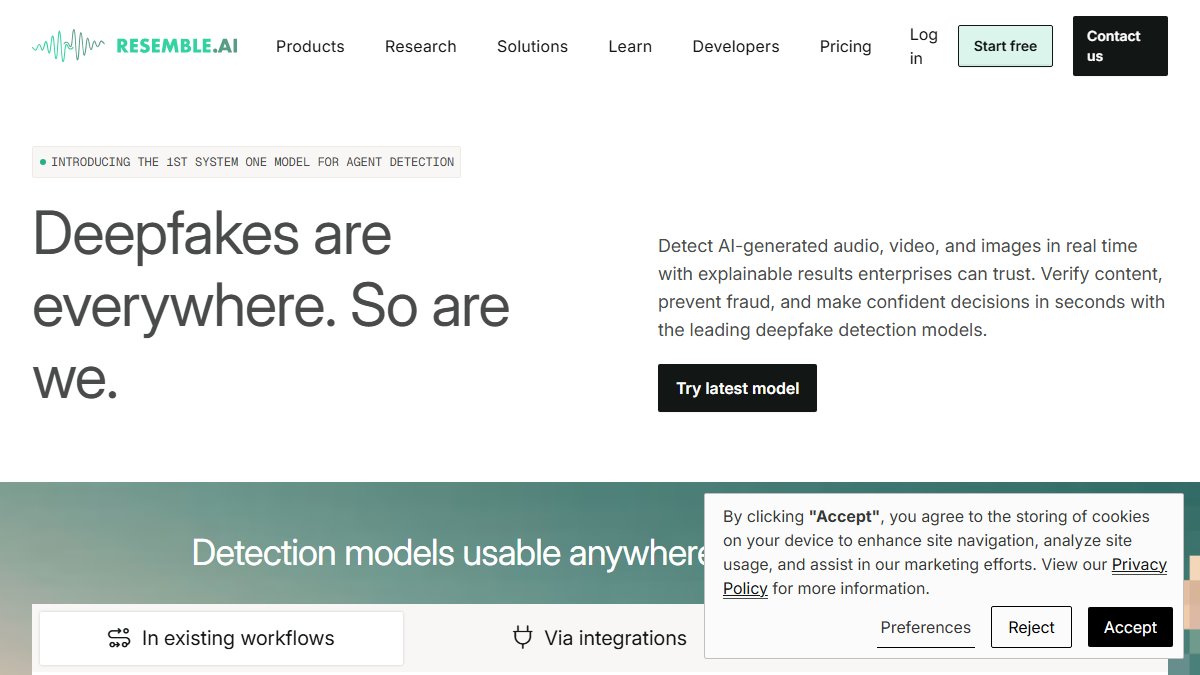Click the Contact us button
The height and width of the screenshot is (675, 1200).
coord(1120,46)
